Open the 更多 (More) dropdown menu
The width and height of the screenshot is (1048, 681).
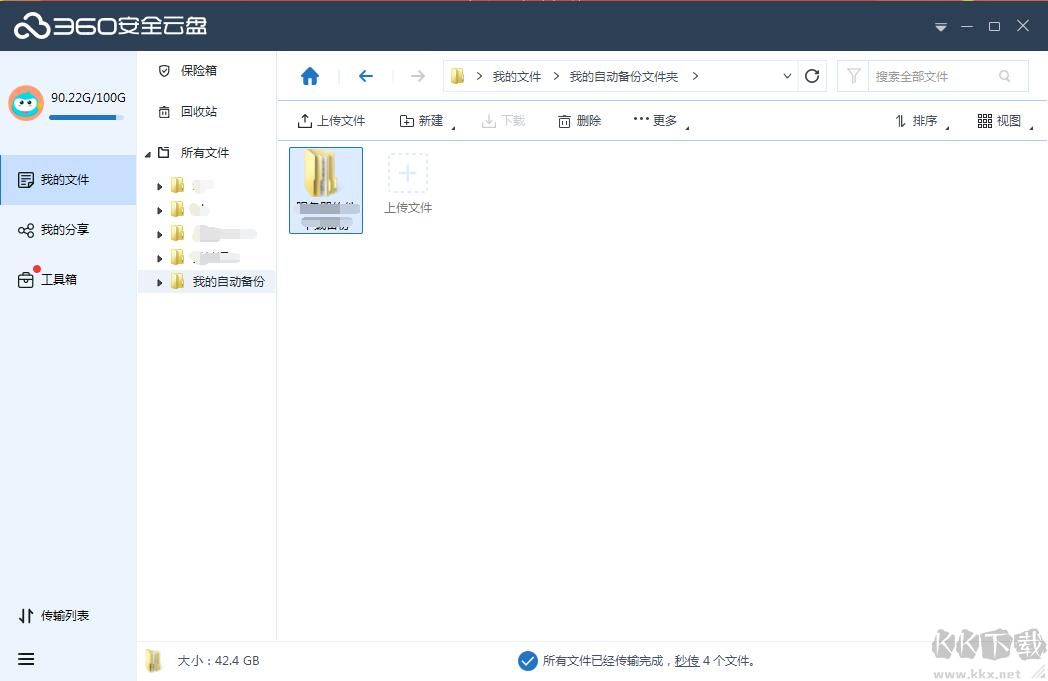[655, 120]
